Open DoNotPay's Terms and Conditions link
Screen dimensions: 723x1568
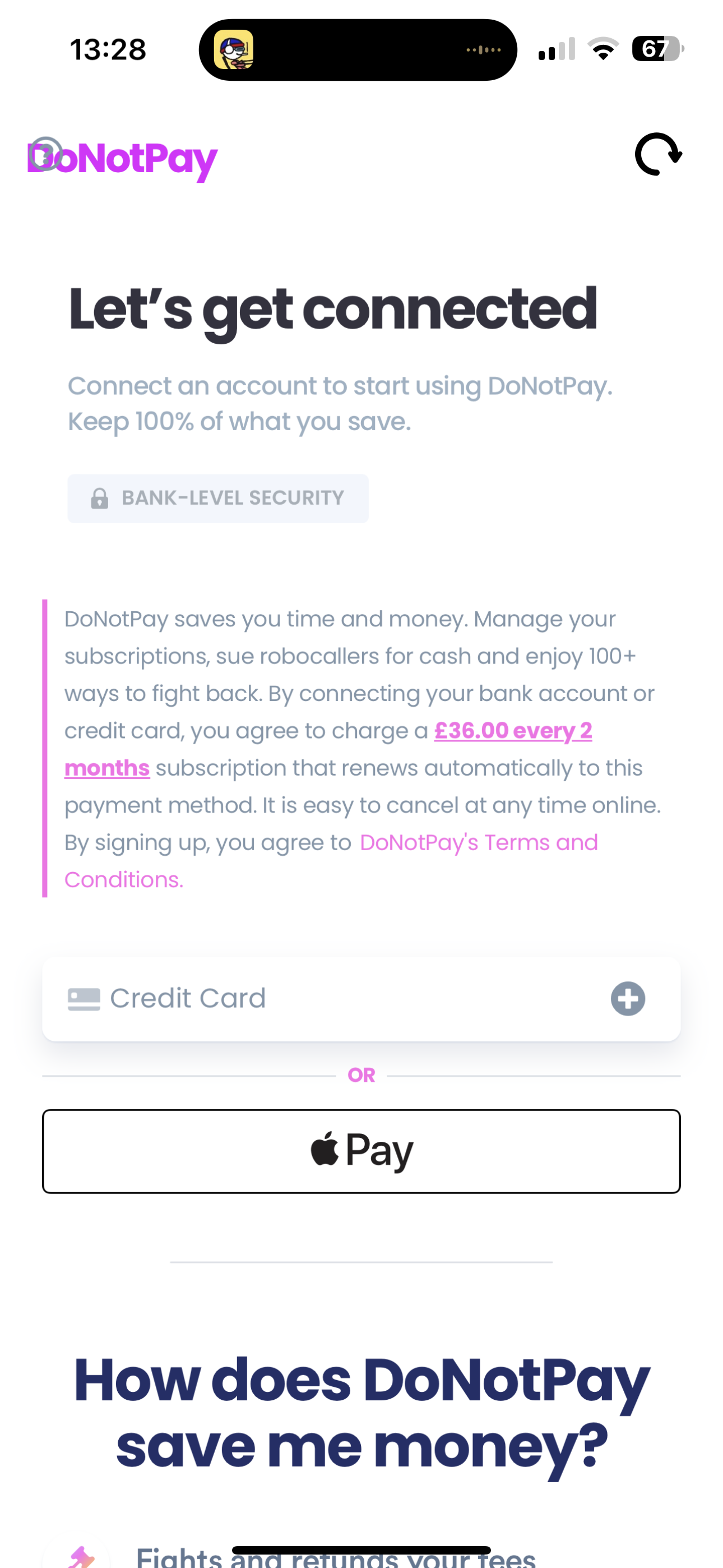pyautogui.click(x=332, y=861)
